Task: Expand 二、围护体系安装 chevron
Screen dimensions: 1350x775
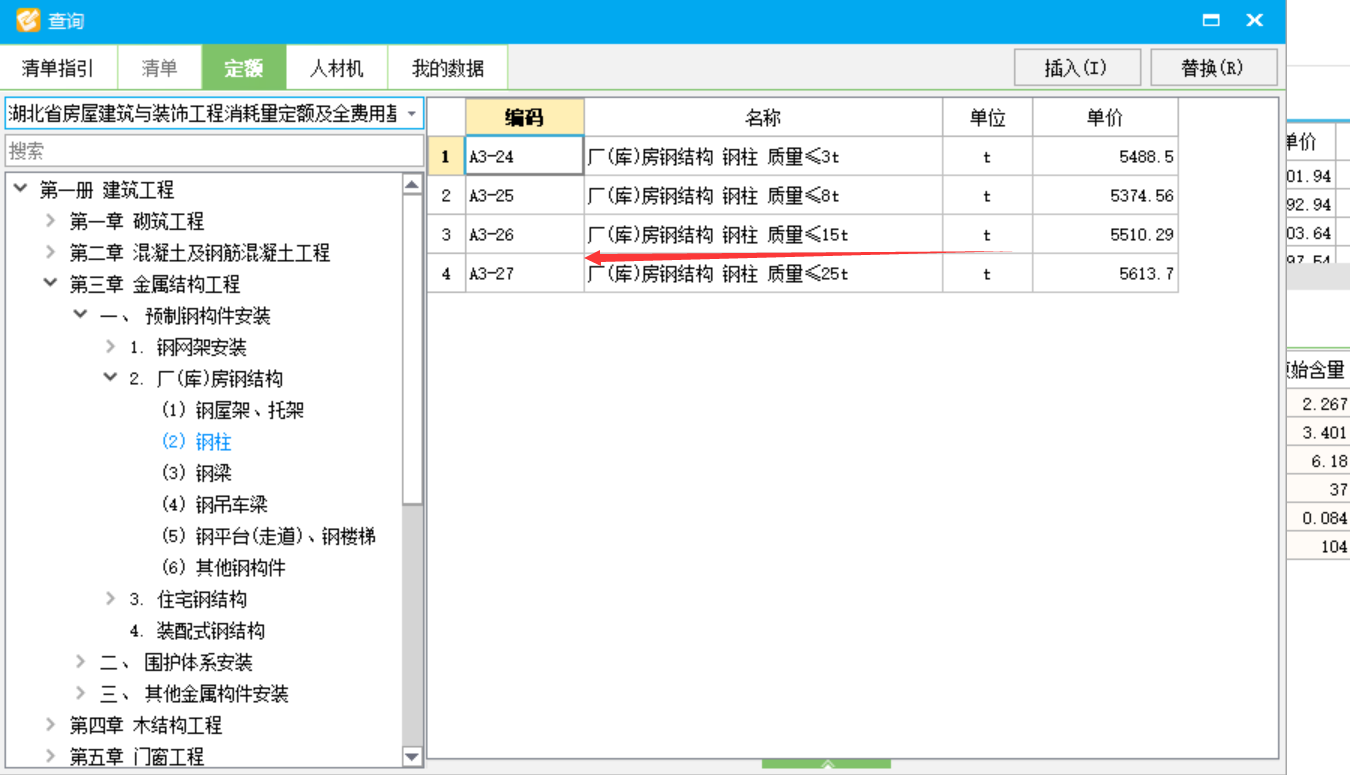Action: [x=80, y=662]
